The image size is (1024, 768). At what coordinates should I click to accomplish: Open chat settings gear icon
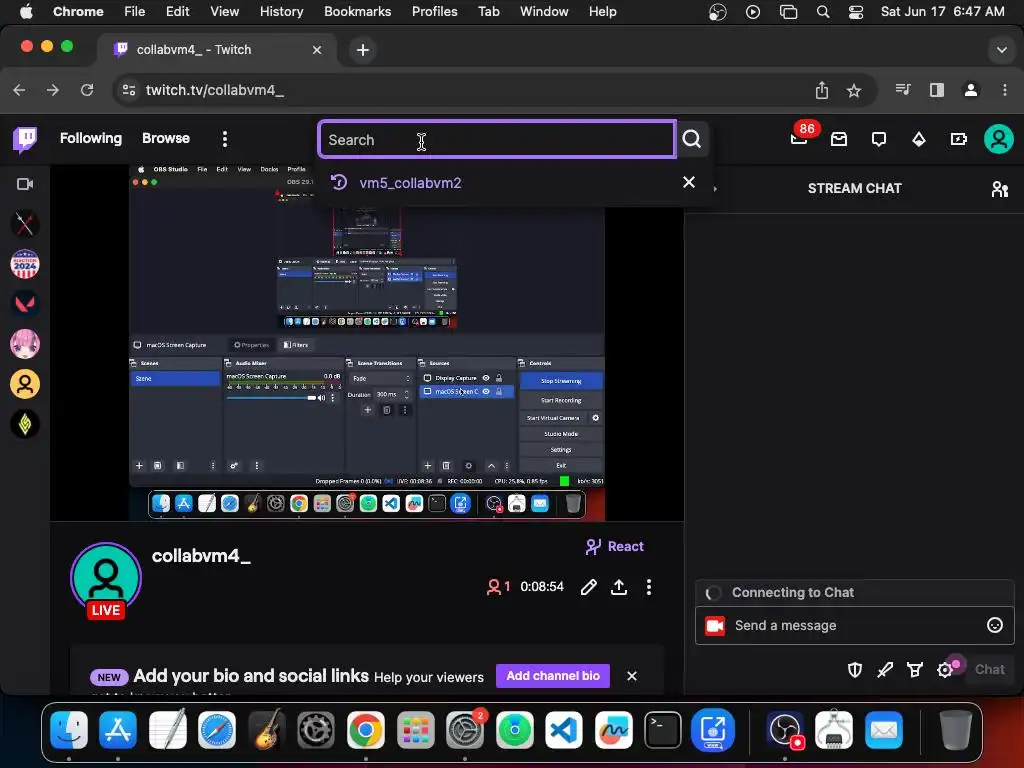pyautogui.click(x=945, y=669)
